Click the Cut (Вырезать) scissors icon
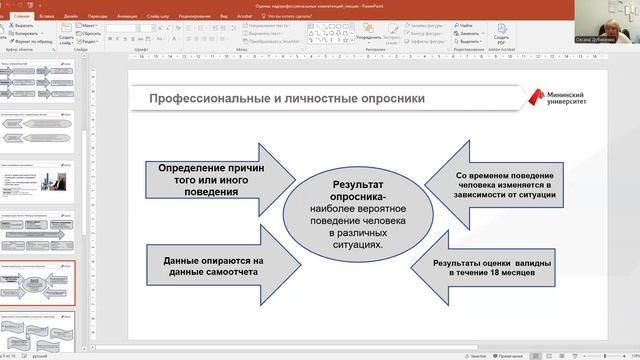The height and width of the screenshot is (360, 640). coord(11,26)
